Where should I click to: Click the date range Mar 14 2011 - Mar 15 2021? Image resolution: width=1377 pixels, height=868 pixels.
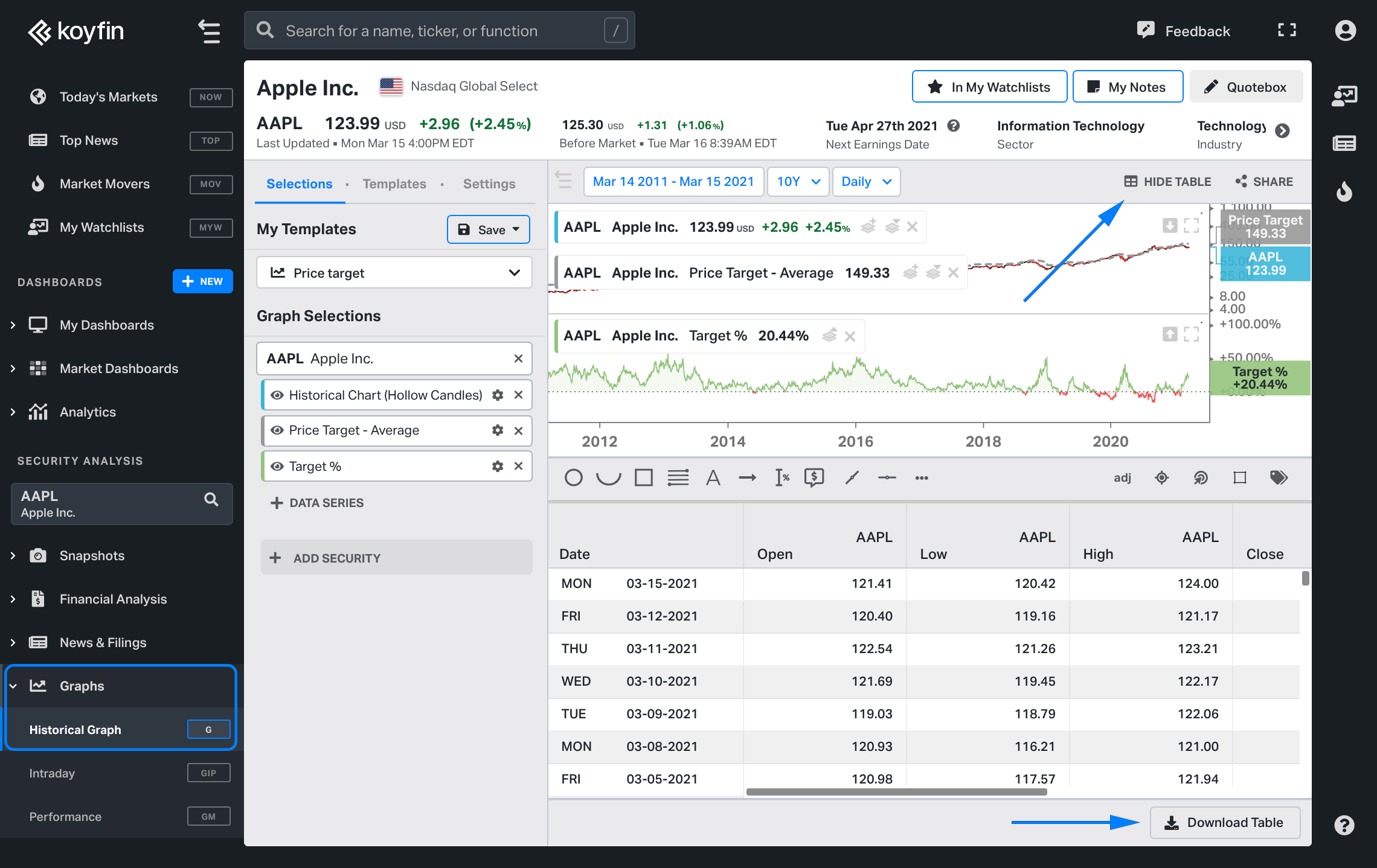coord(673,182)
